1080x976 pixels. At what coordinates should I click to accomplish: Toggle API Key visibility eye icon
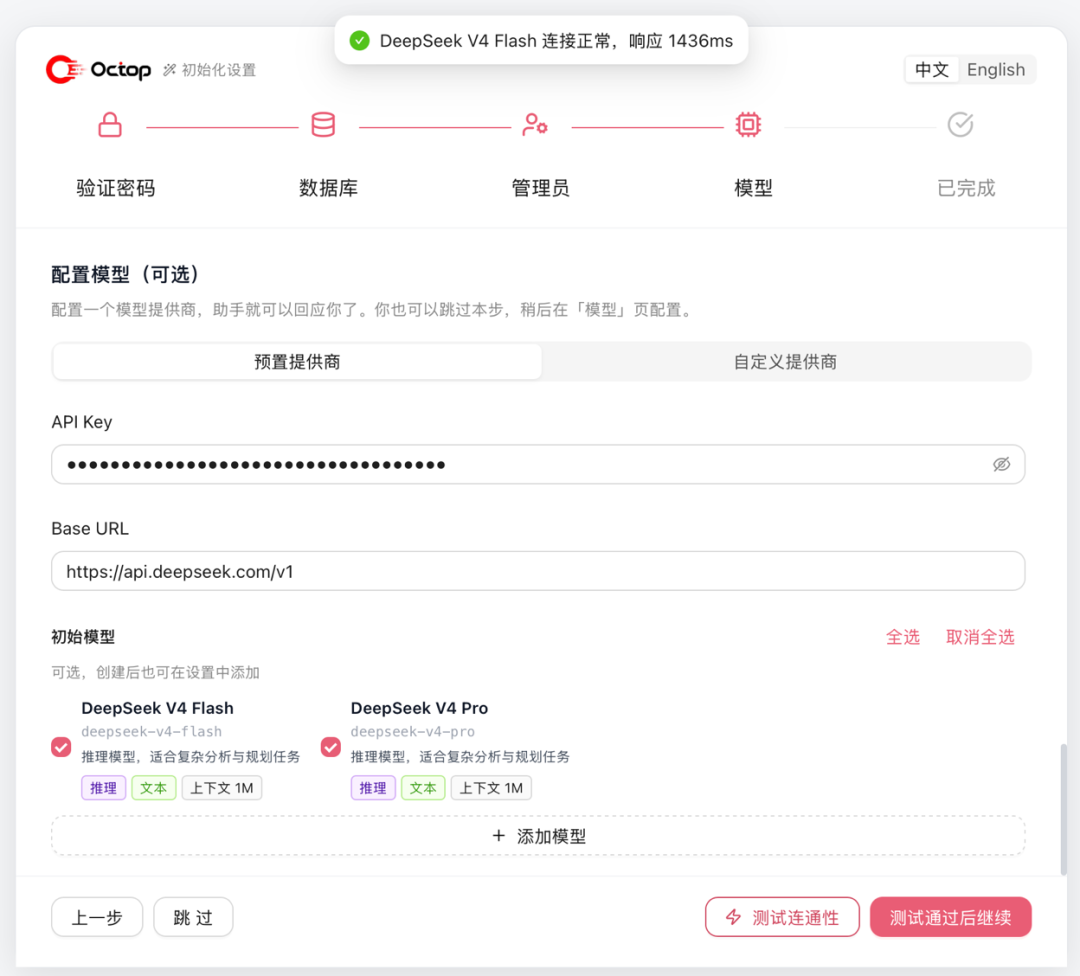(x=1001, y=464)
